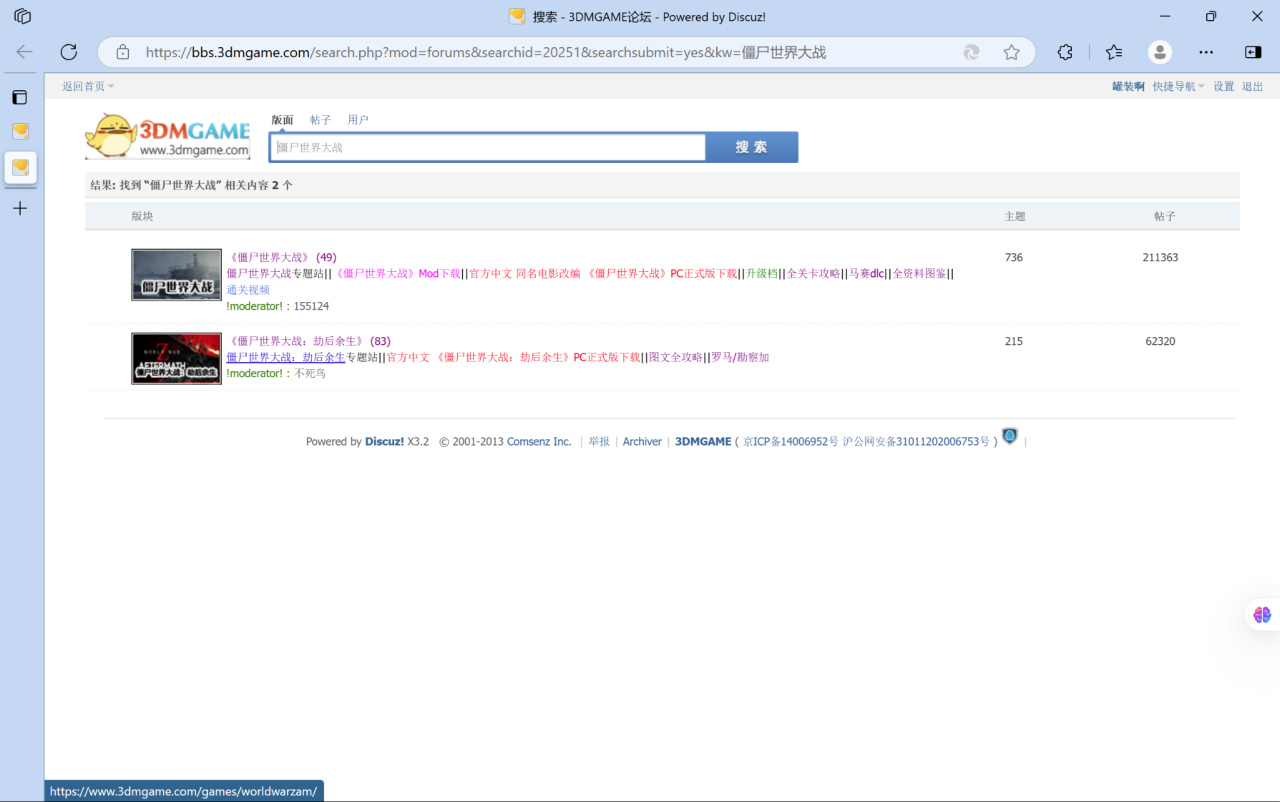This screenshot has height=802, width=1280.
Task: Open the 僵尸世界大战：劫后余生 underlined link
Action: [285, 358]
